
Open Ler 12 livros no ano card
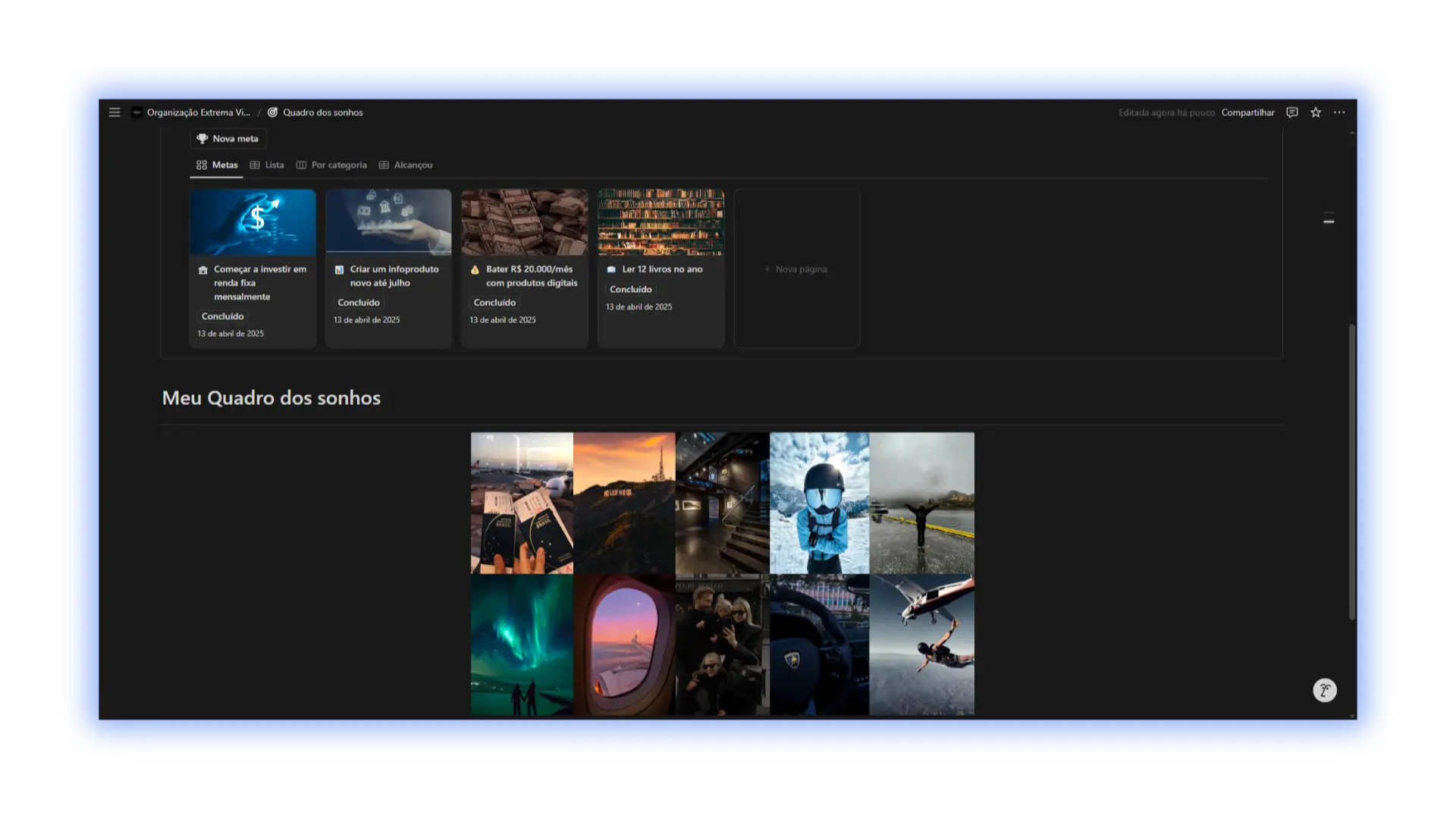(x=662, y=269)
